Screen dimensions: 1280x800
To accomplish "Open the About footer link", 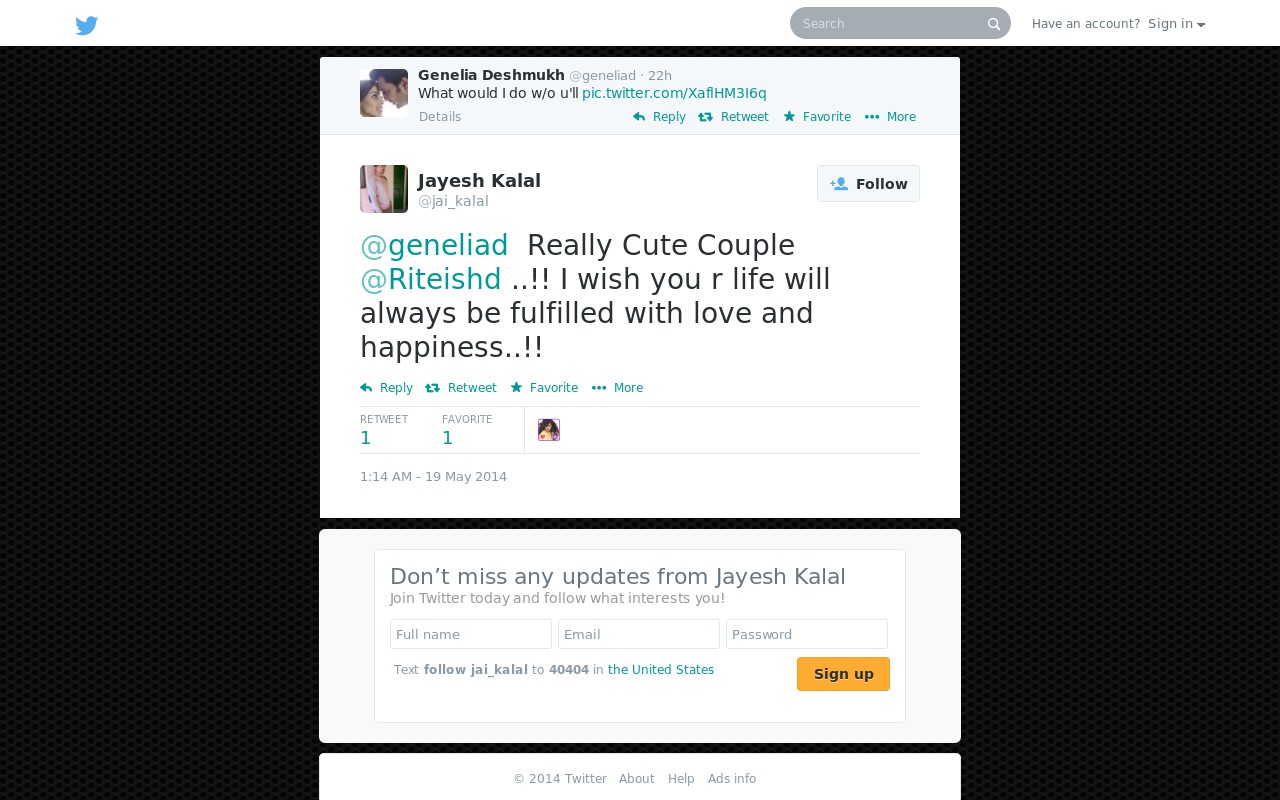I will click(x=636, y=779).
